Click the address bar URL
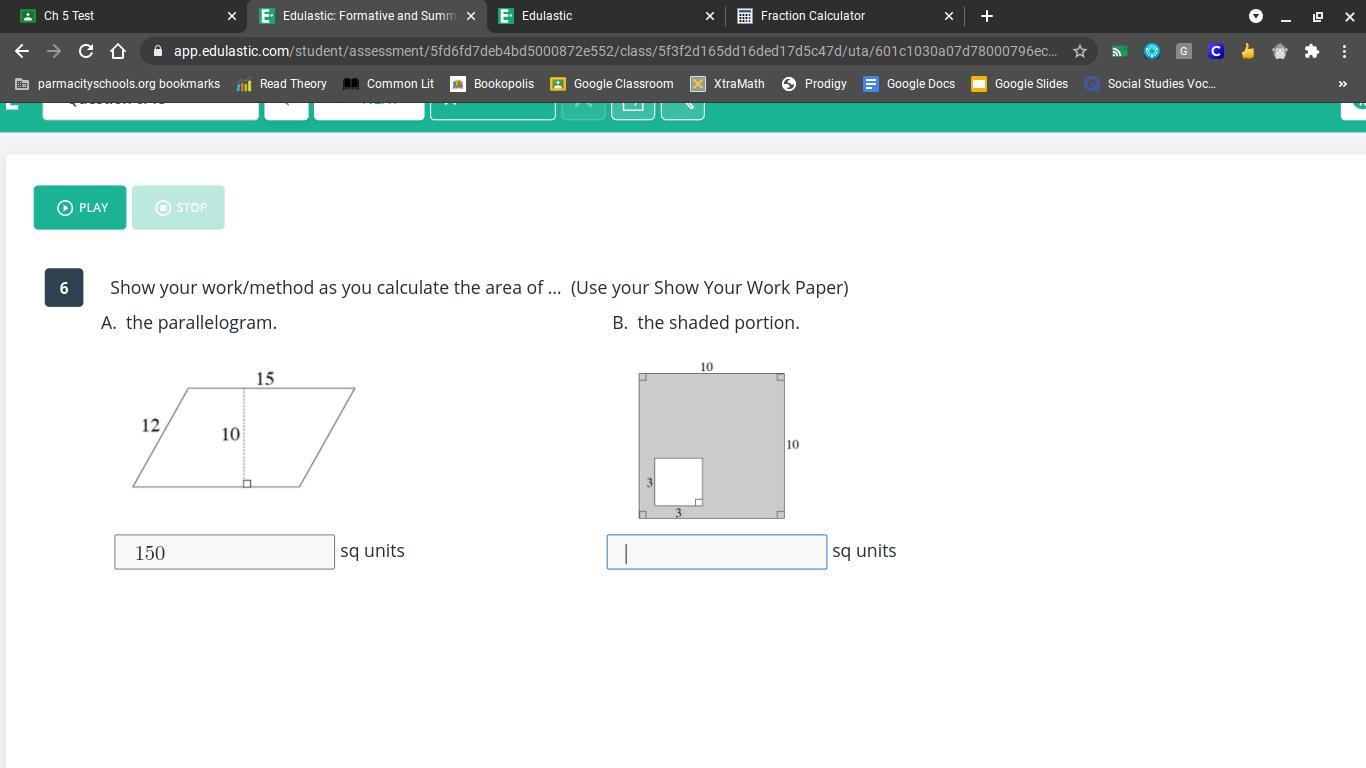 pyautogui.click(x=614, y=51)
